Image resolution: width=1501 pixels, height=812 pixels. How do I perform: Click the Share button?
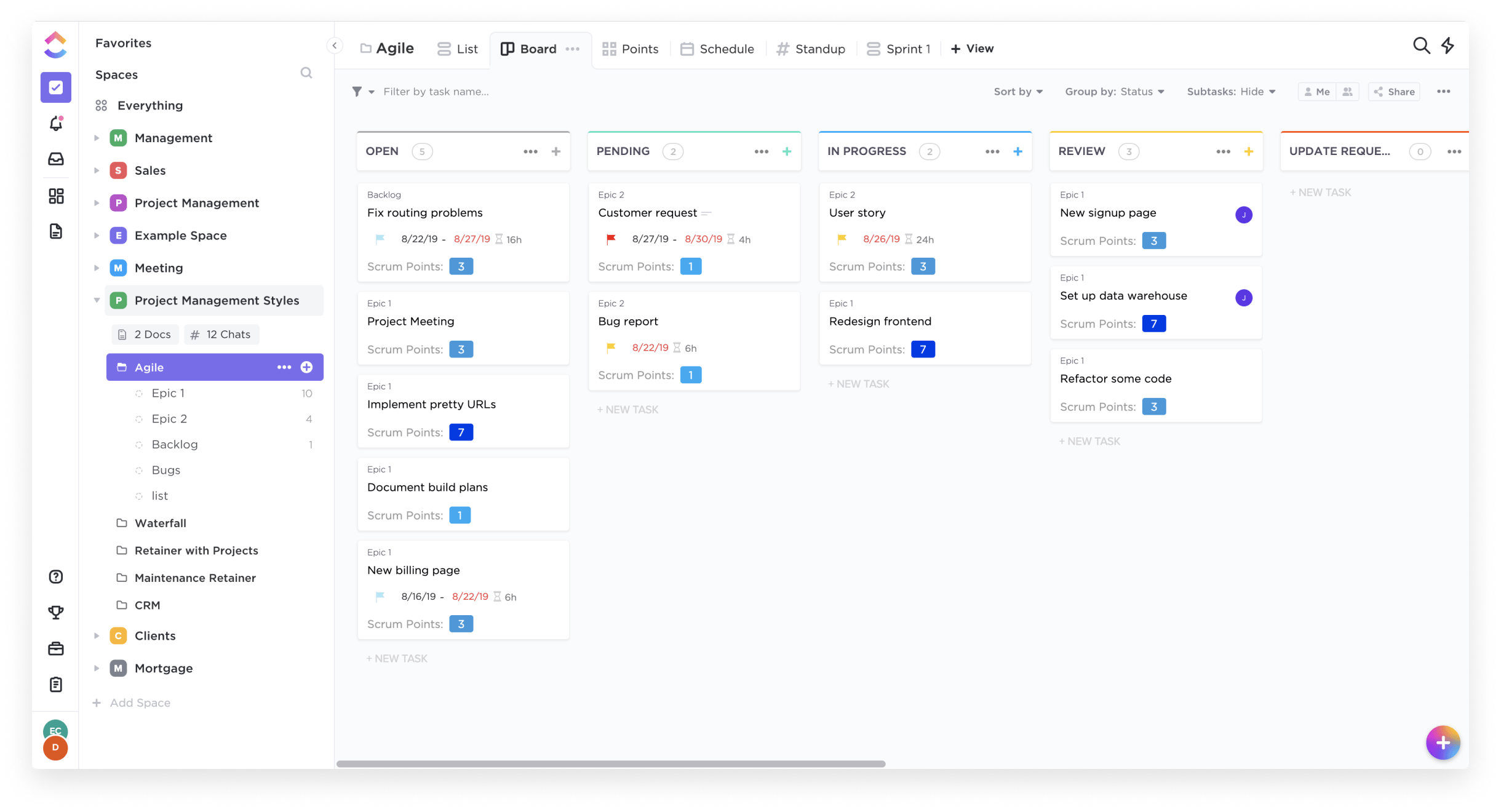click(1394, 91)
